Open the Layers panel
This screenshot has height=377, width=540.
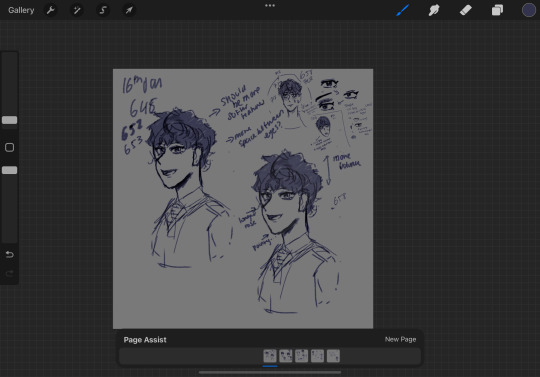click(497, 10)
